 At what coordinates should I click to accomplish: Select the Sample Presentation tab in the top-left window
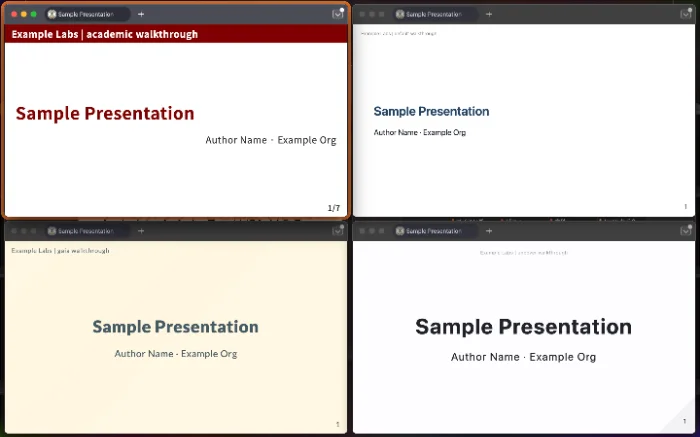(x=85, y=14)
